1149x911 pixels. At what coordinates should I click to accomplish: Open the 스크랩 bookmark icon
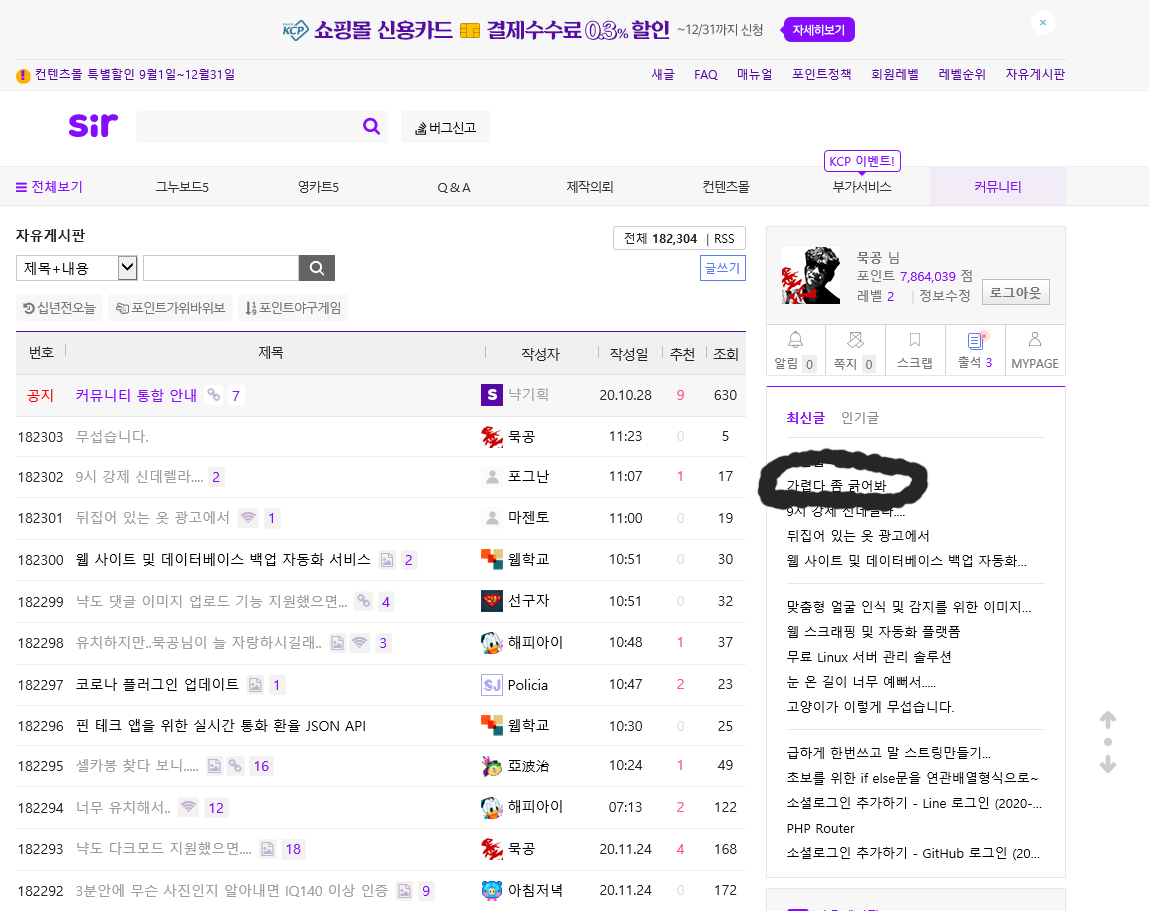pos(915,341)
